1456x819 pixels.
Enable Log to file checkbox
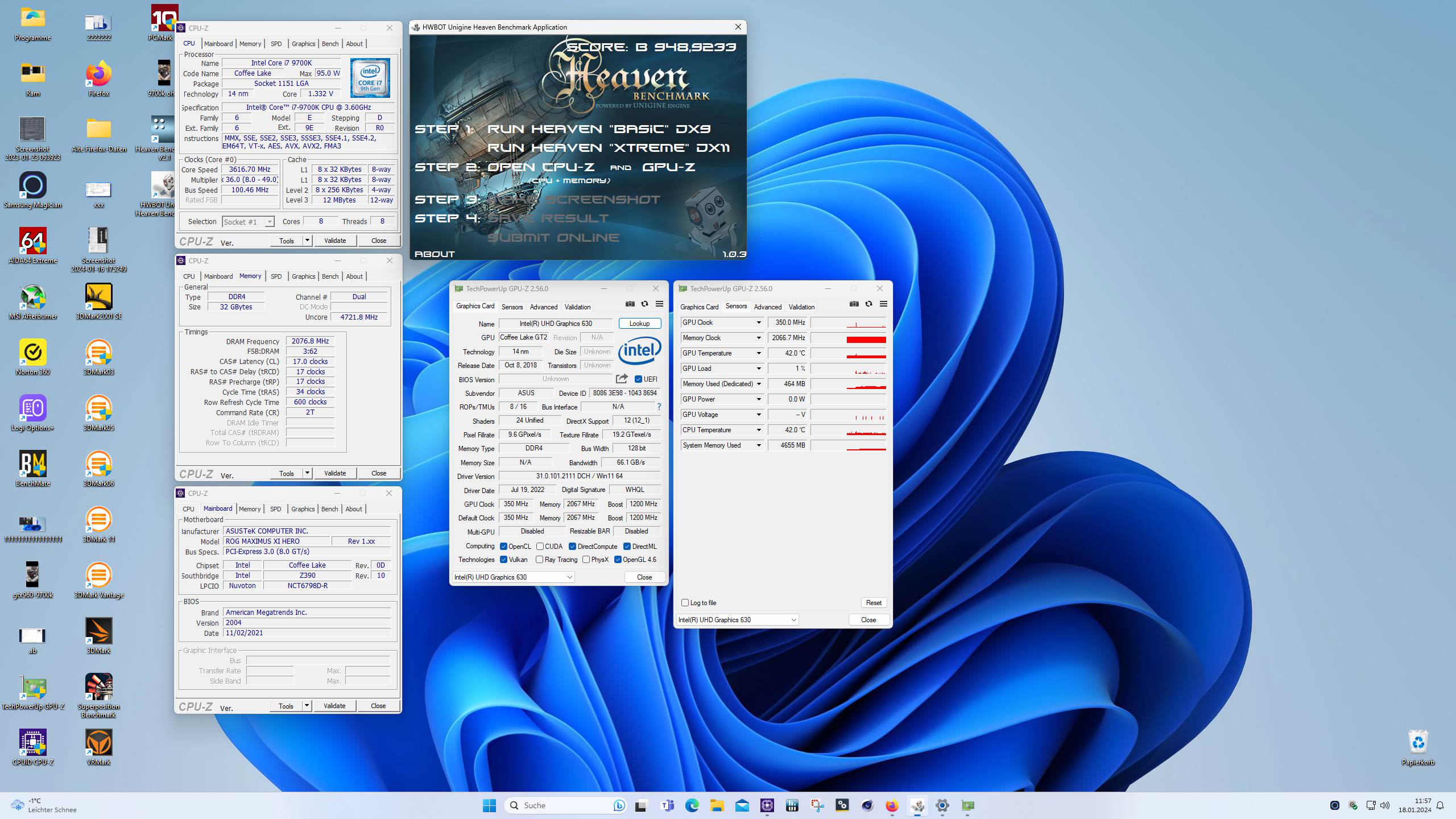tap(685, 602)
